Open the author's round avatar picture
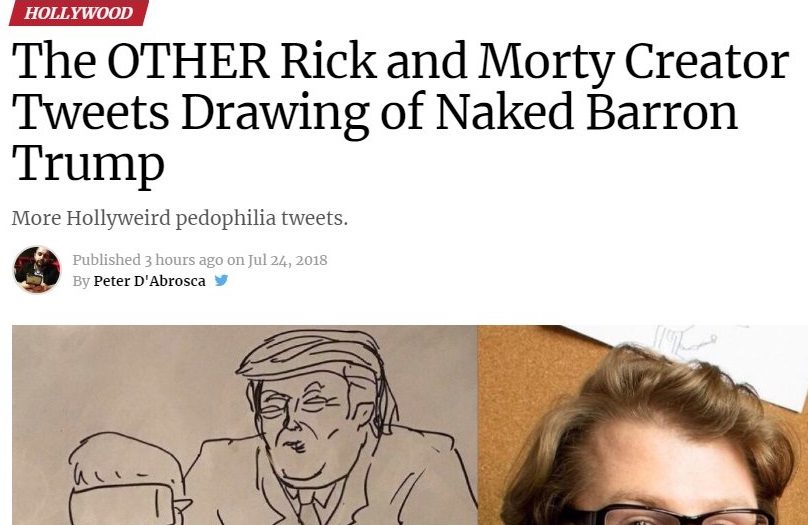This screenshot has width=808, height=525. 37,270
